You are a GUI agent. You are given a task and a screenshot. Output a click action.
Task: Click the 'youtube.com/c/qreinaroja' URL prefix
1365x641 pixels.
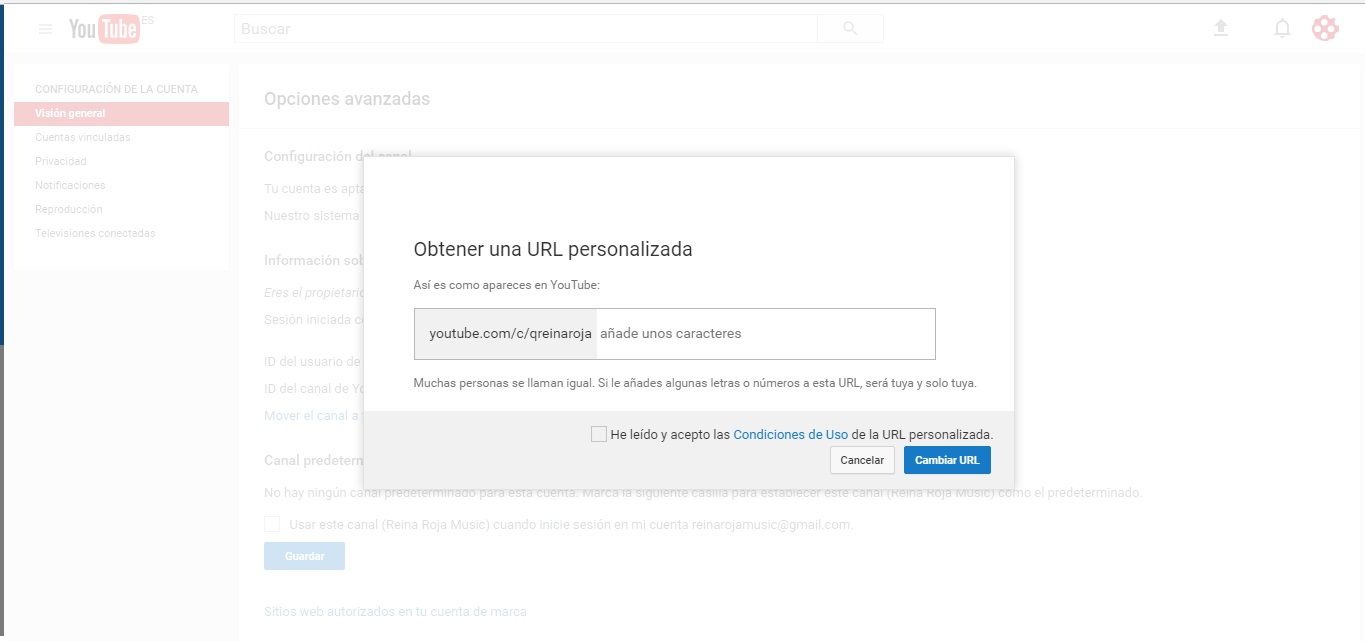coord(511,334)
